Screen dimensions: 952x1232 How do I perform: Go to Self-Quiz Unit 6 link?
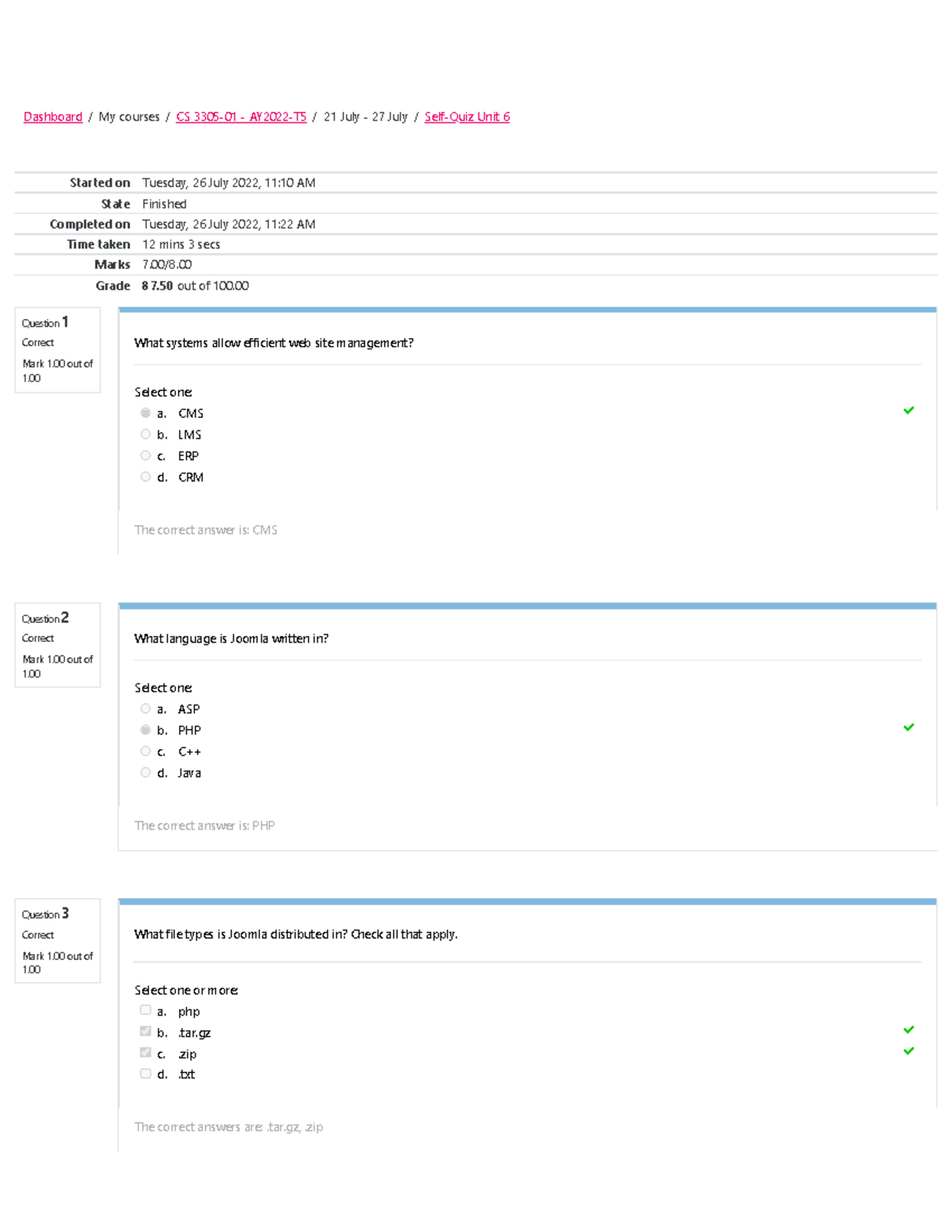coord(466,117)
